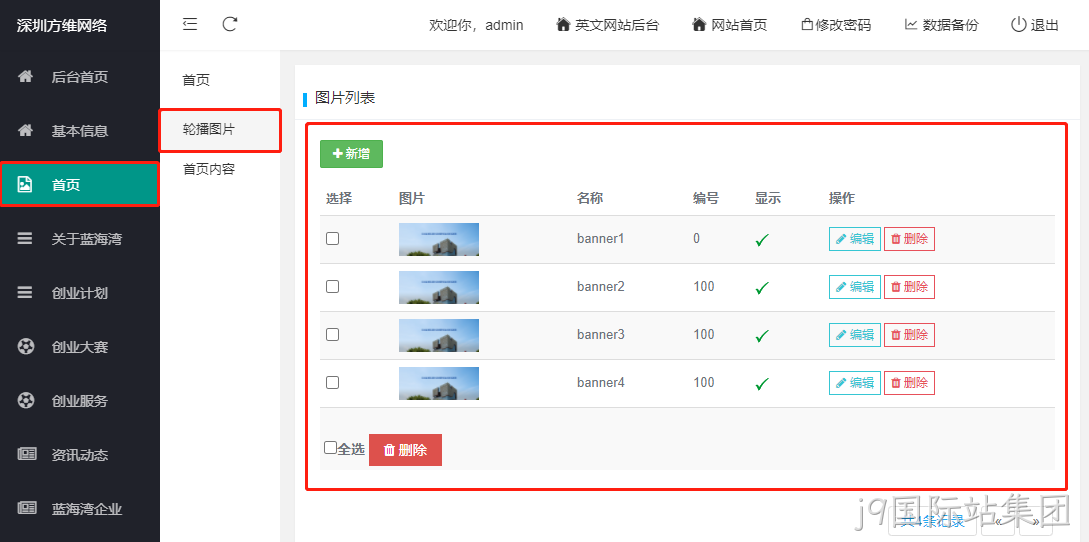Viewport: 1089px width, 542px height.
Task: Check the checkbox for banner4
Action: [x=333, y=382]
